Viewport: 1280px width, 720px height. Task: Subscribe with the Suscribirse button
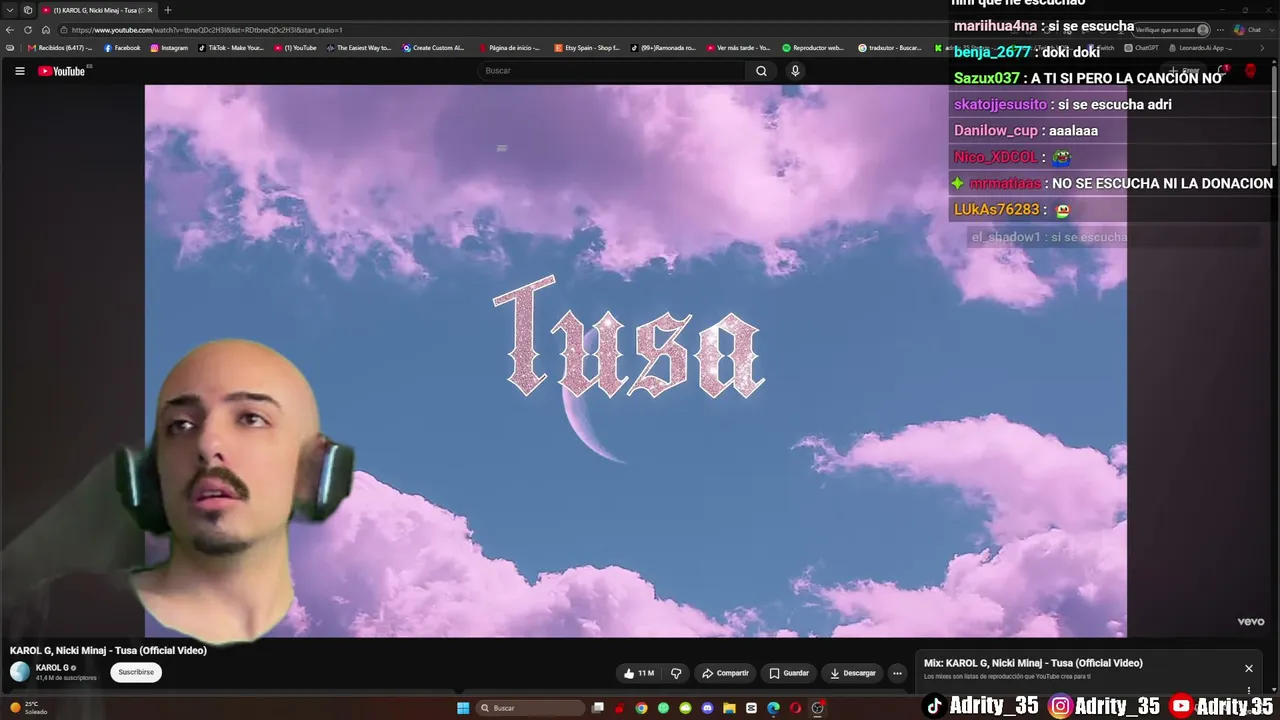pyautogui.click(x=136, y=673)
